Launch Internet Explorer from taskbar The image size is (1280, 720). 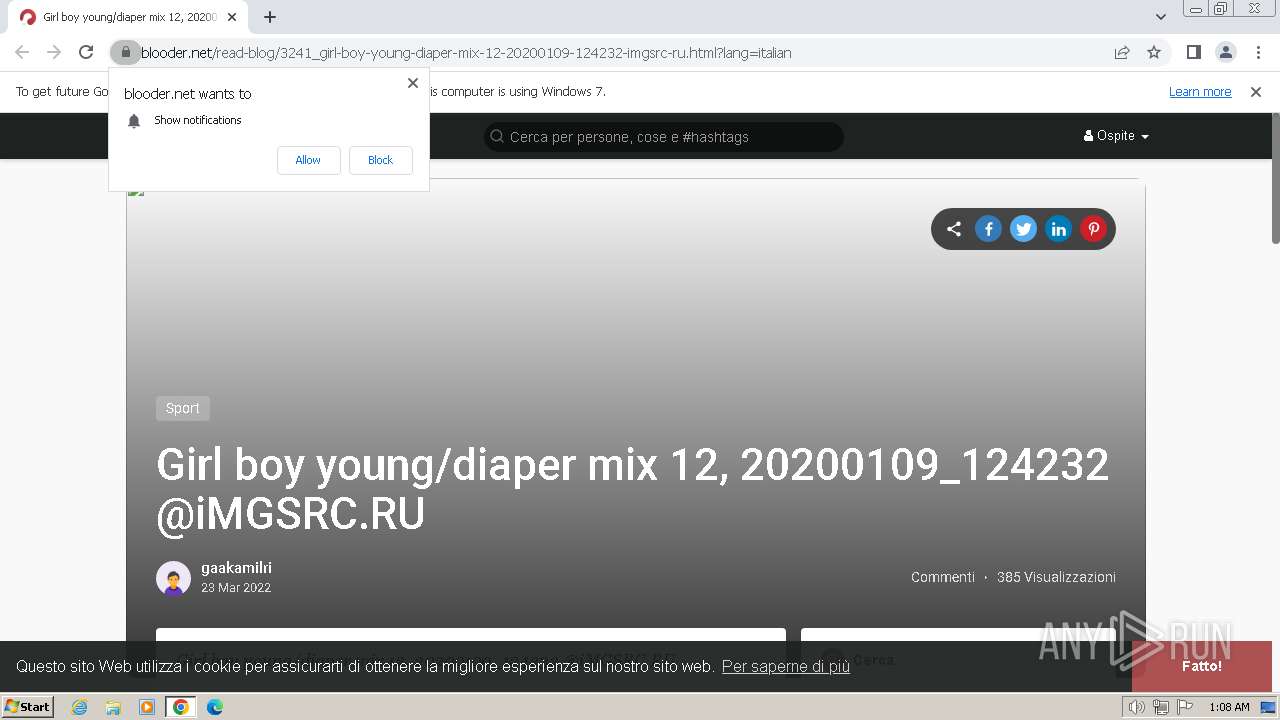pos(79,707)
